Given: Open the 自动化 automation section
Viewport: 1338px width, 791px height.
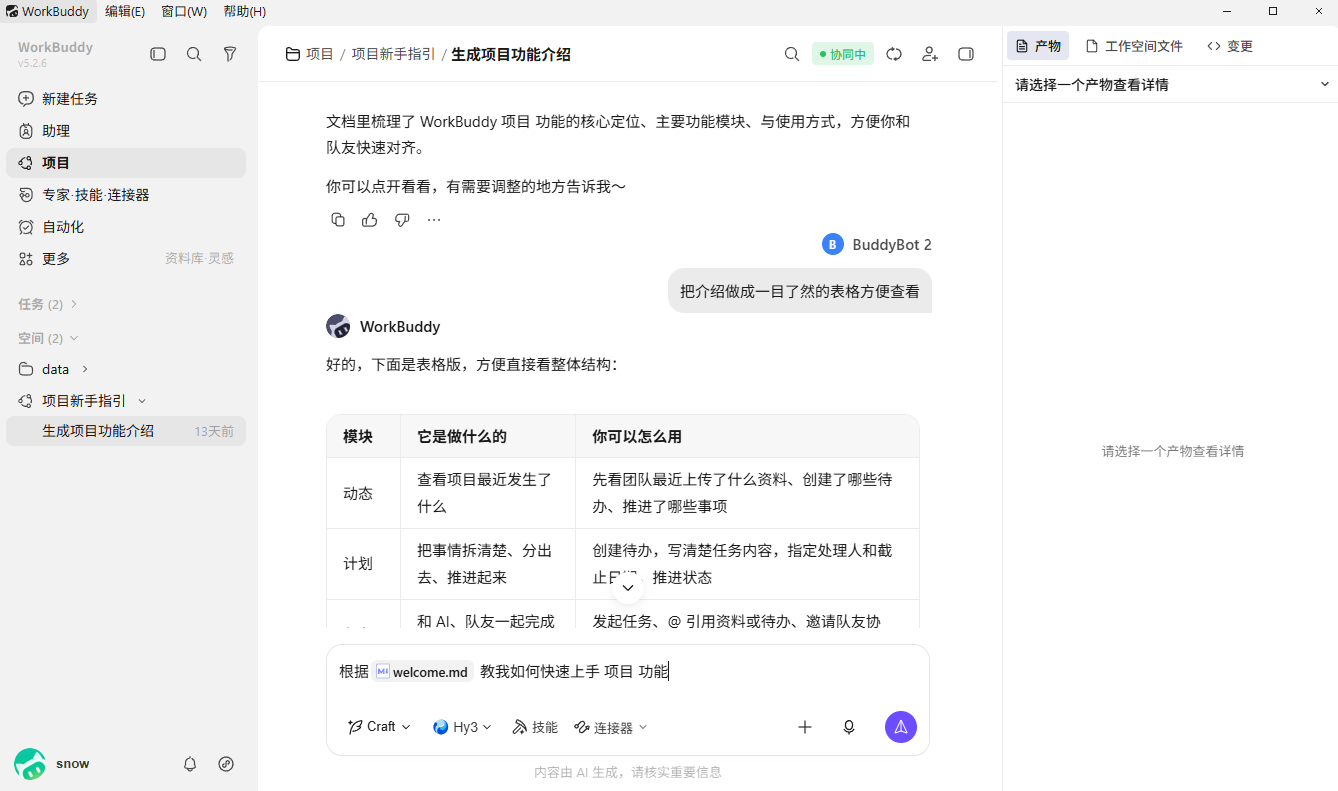Looking at the screenshot, I should pos(126,227).
